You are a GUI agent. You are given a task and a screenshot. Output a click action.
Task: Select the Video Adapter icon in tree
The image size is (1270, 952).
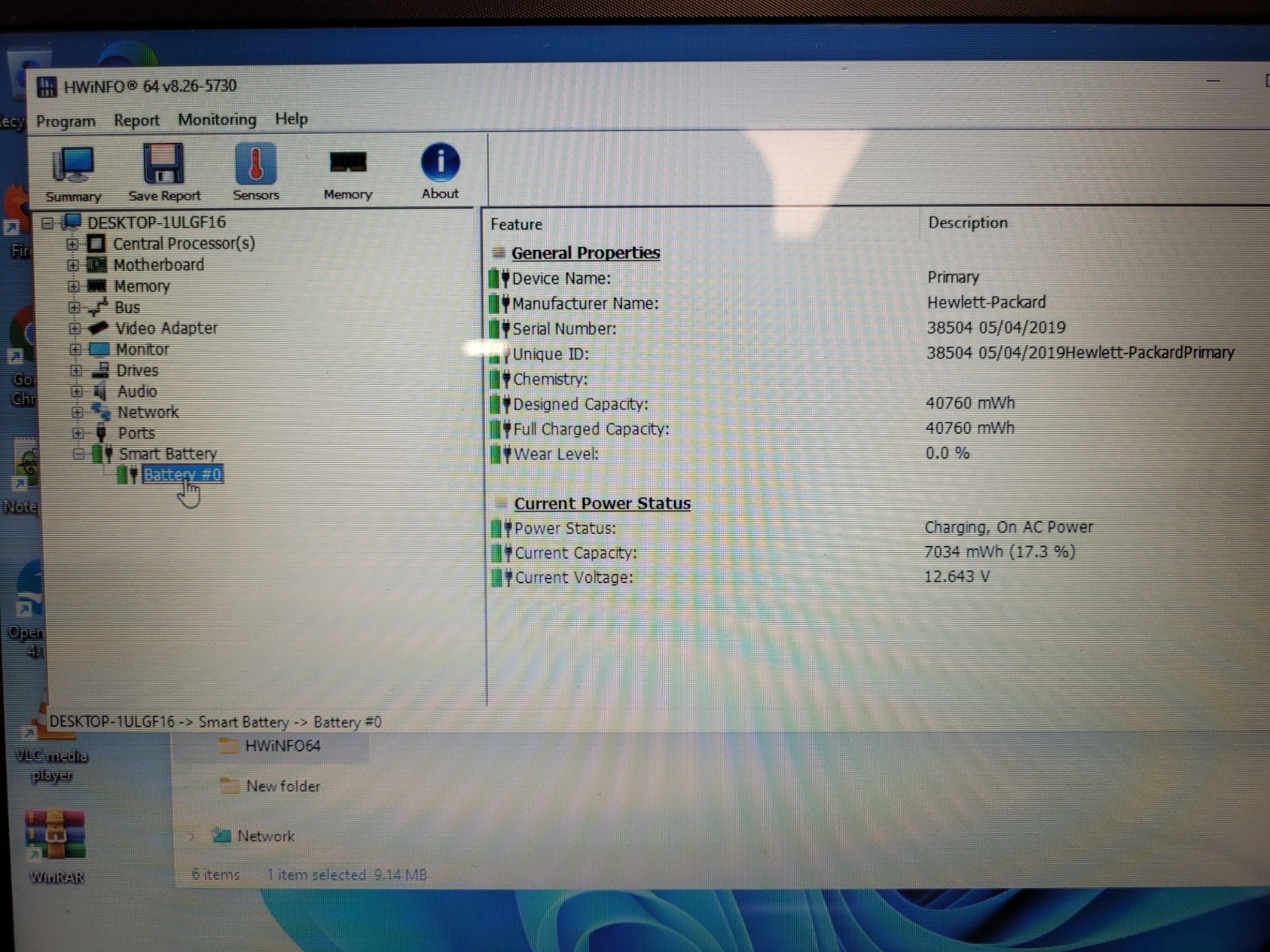pos(98,327)
